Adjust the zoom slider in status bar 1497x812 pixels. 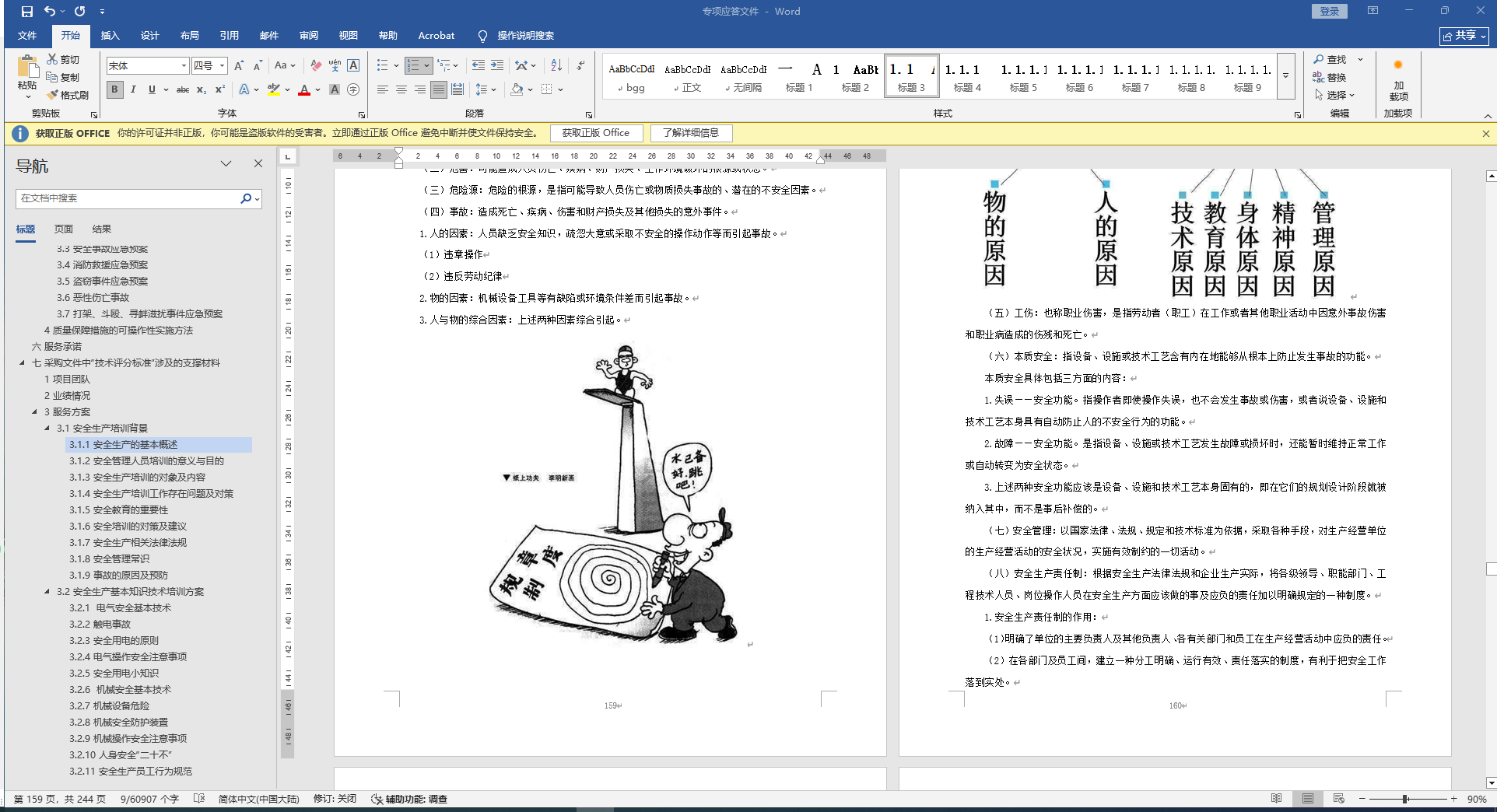click(1406, 799)
